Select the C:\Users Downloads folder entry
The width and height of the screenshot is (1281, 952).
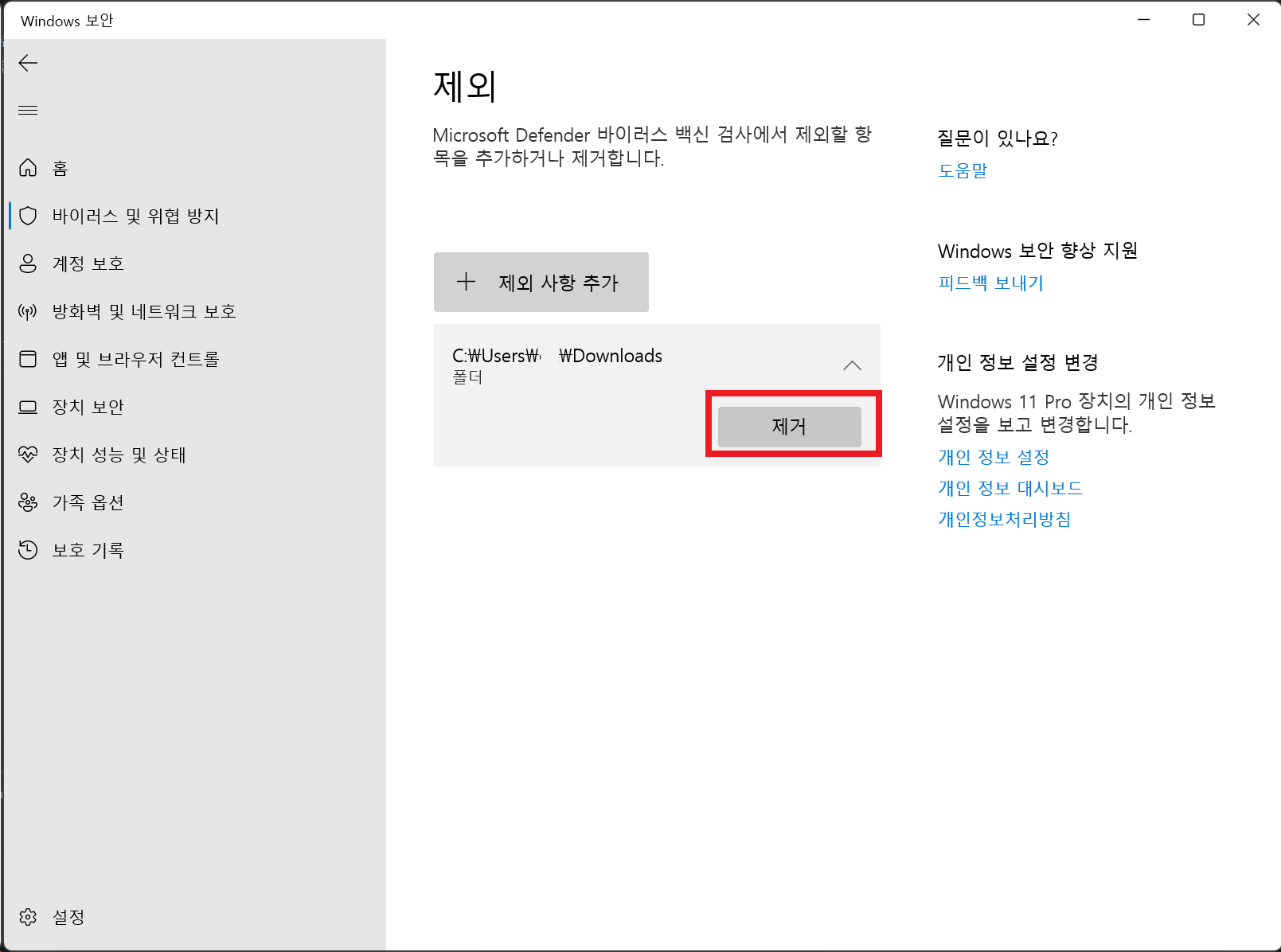(x=657, y=365)
